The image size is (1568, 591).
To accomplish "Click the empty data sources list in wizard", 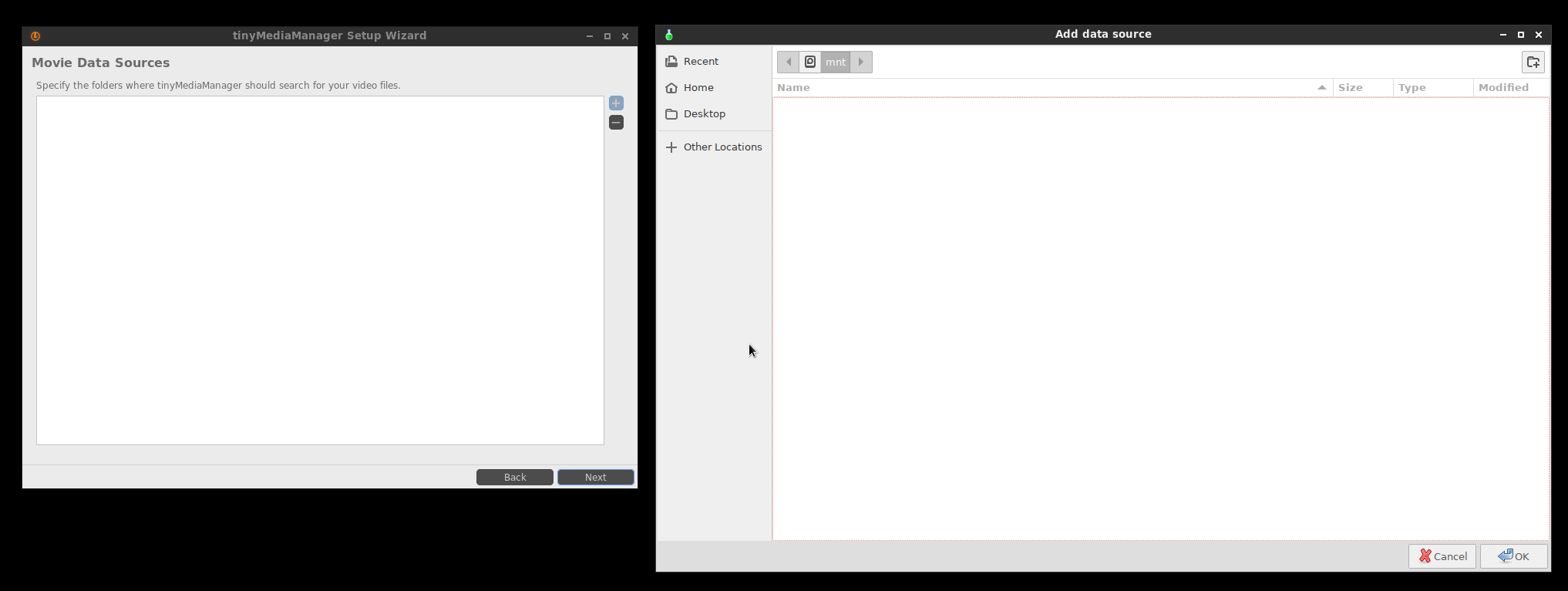I will tap(320, 270).
